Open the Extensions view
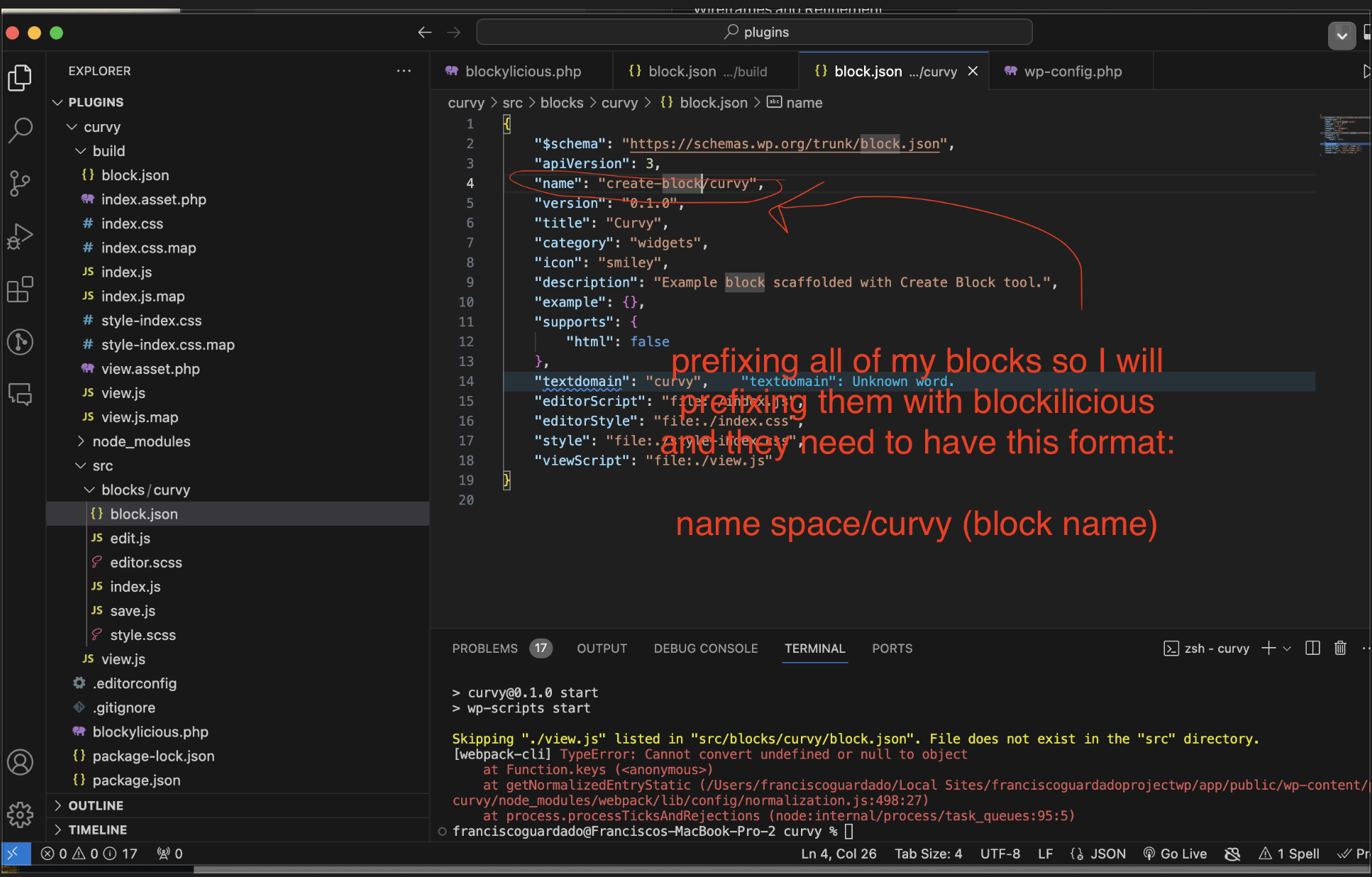 click(20, 289)
